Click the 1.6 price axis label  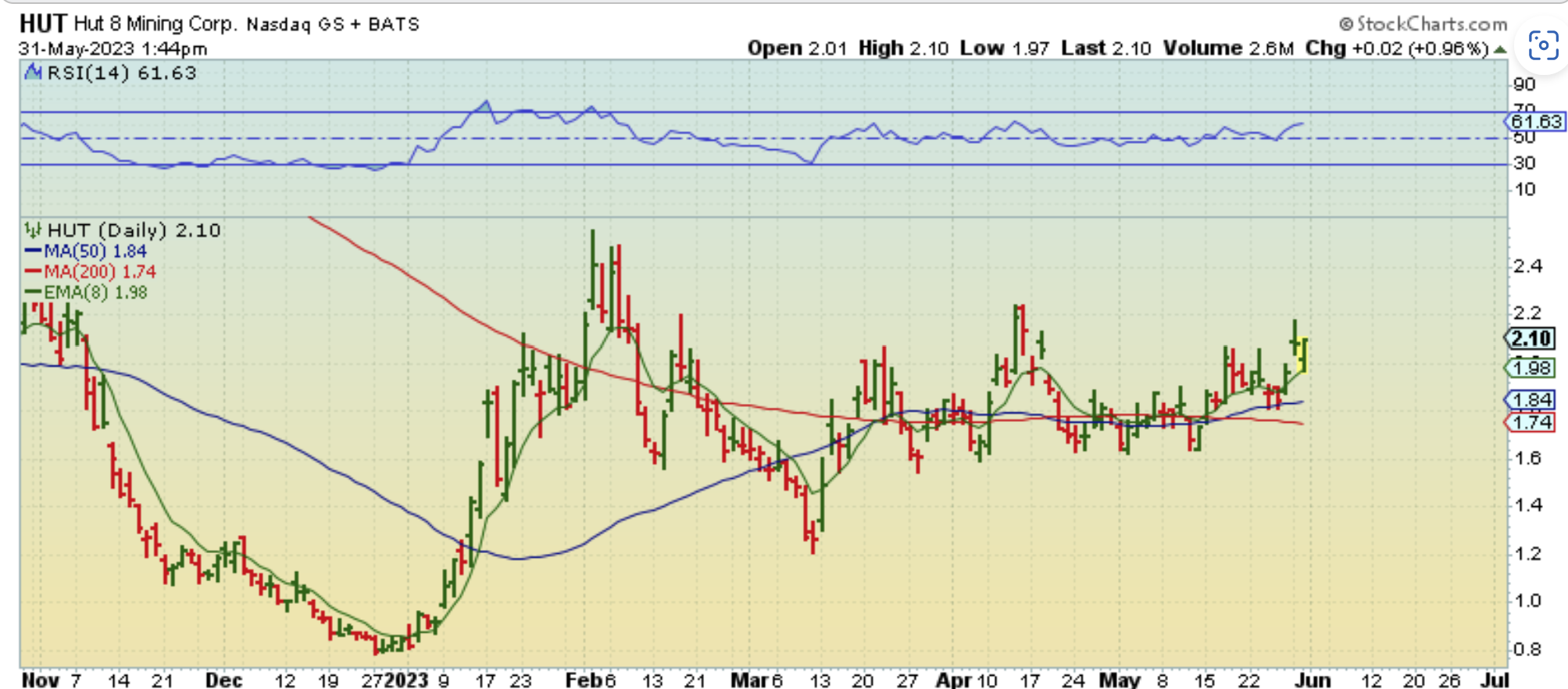pos(1528,458)
